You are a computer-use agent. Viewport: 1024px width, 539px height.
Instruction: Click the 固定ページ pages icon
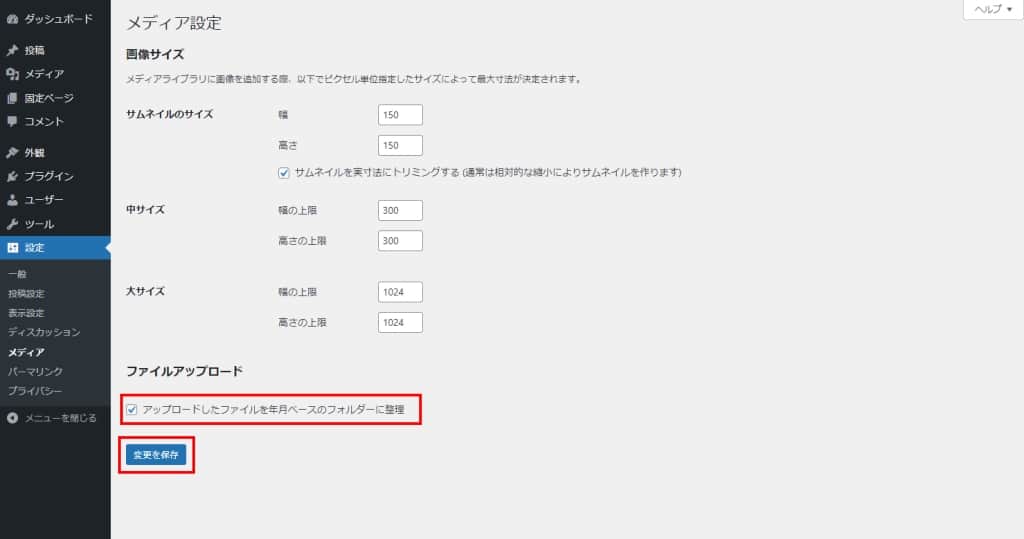coord(12,98)
